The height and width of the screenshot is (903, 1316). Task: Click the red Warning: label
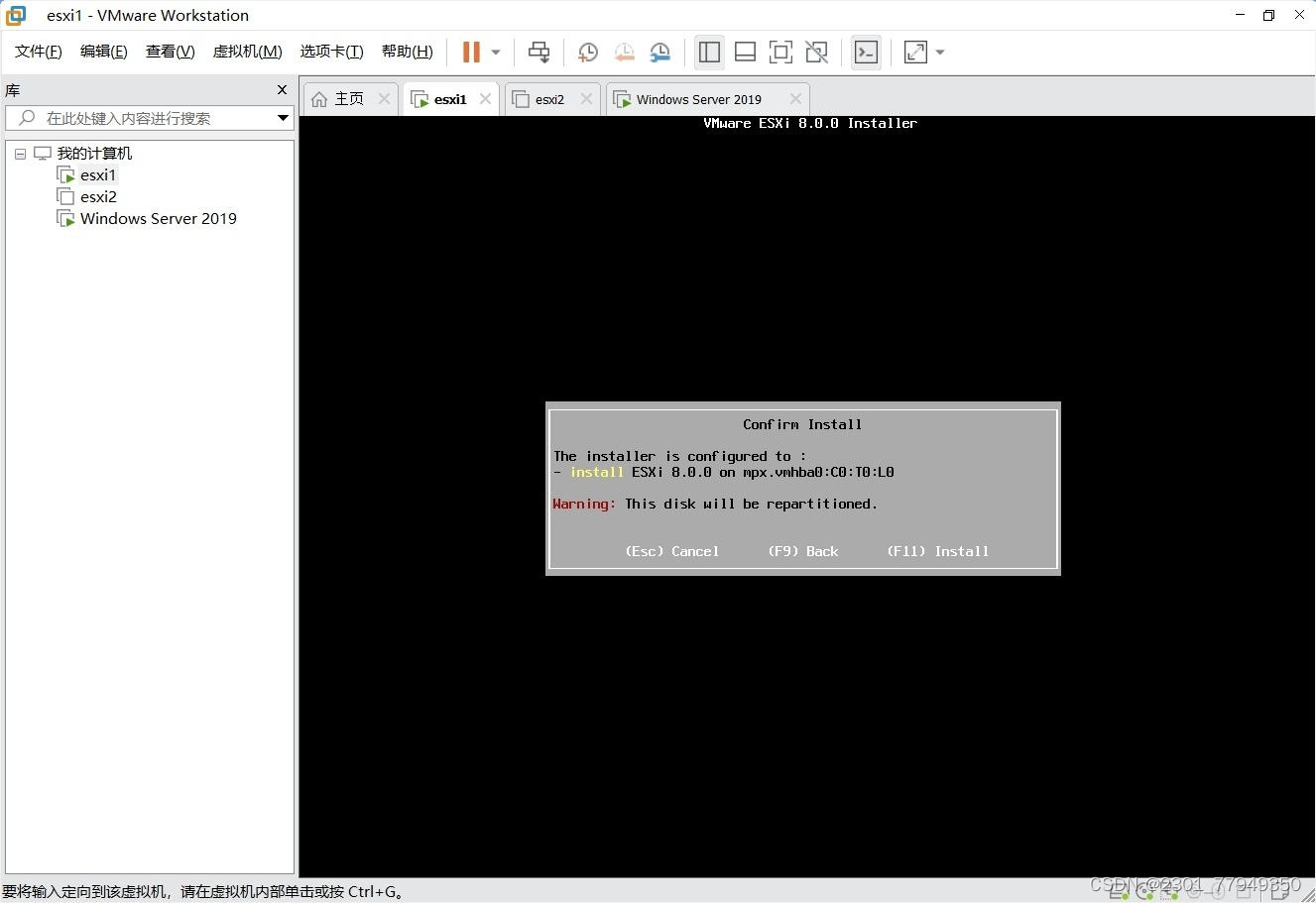point(584,504)
